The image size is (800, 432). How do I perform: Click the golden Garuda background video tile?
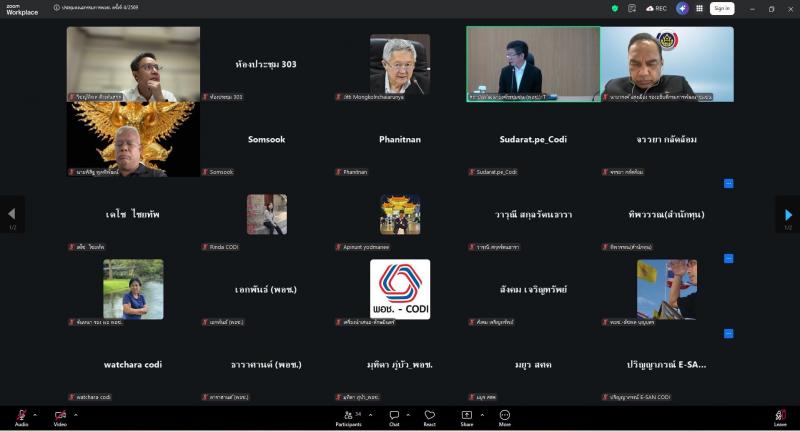133,139
